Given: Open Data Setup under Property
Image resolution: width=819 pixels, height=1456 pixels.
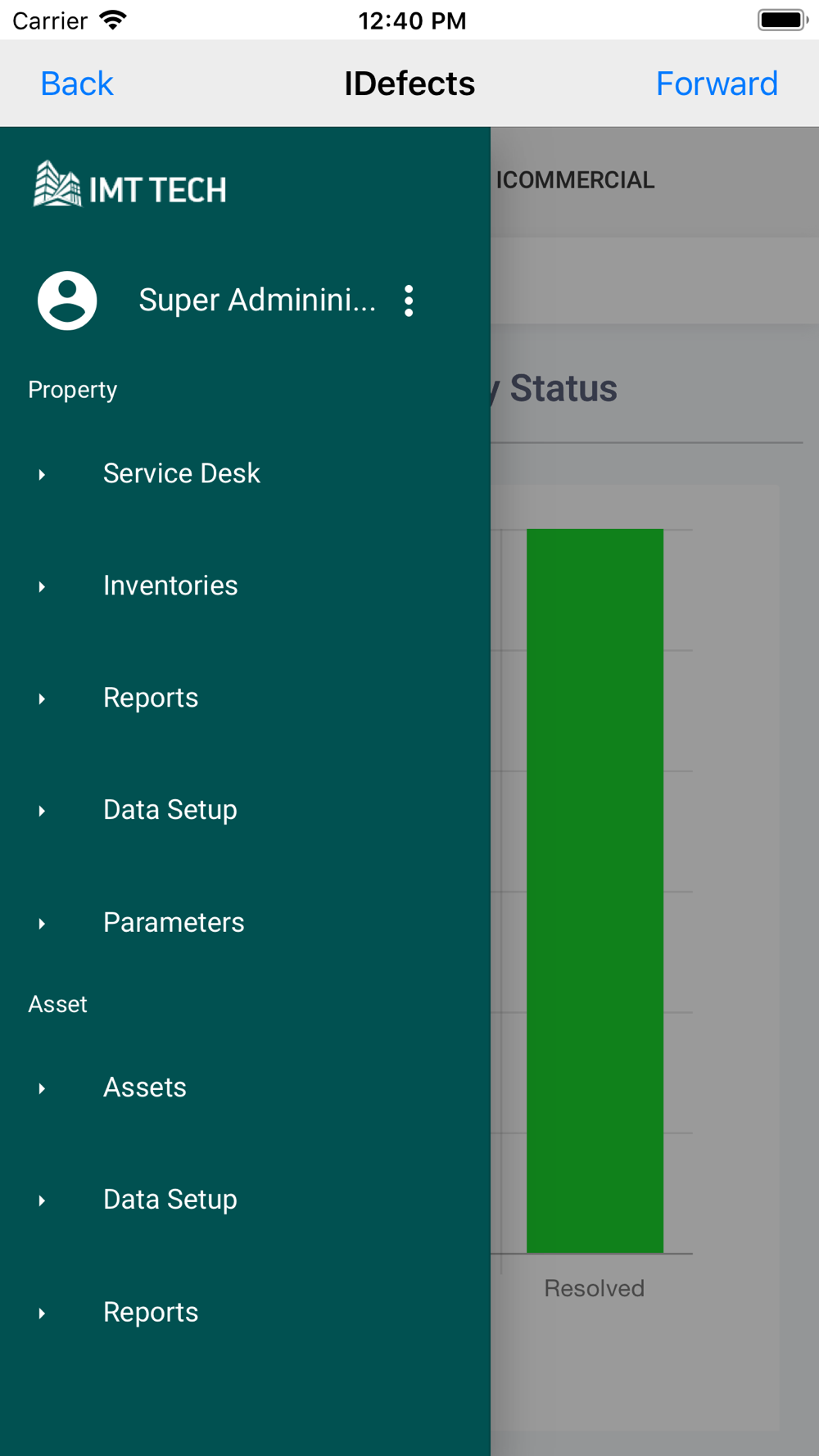Looking at the screenshot, I should 170,810.
